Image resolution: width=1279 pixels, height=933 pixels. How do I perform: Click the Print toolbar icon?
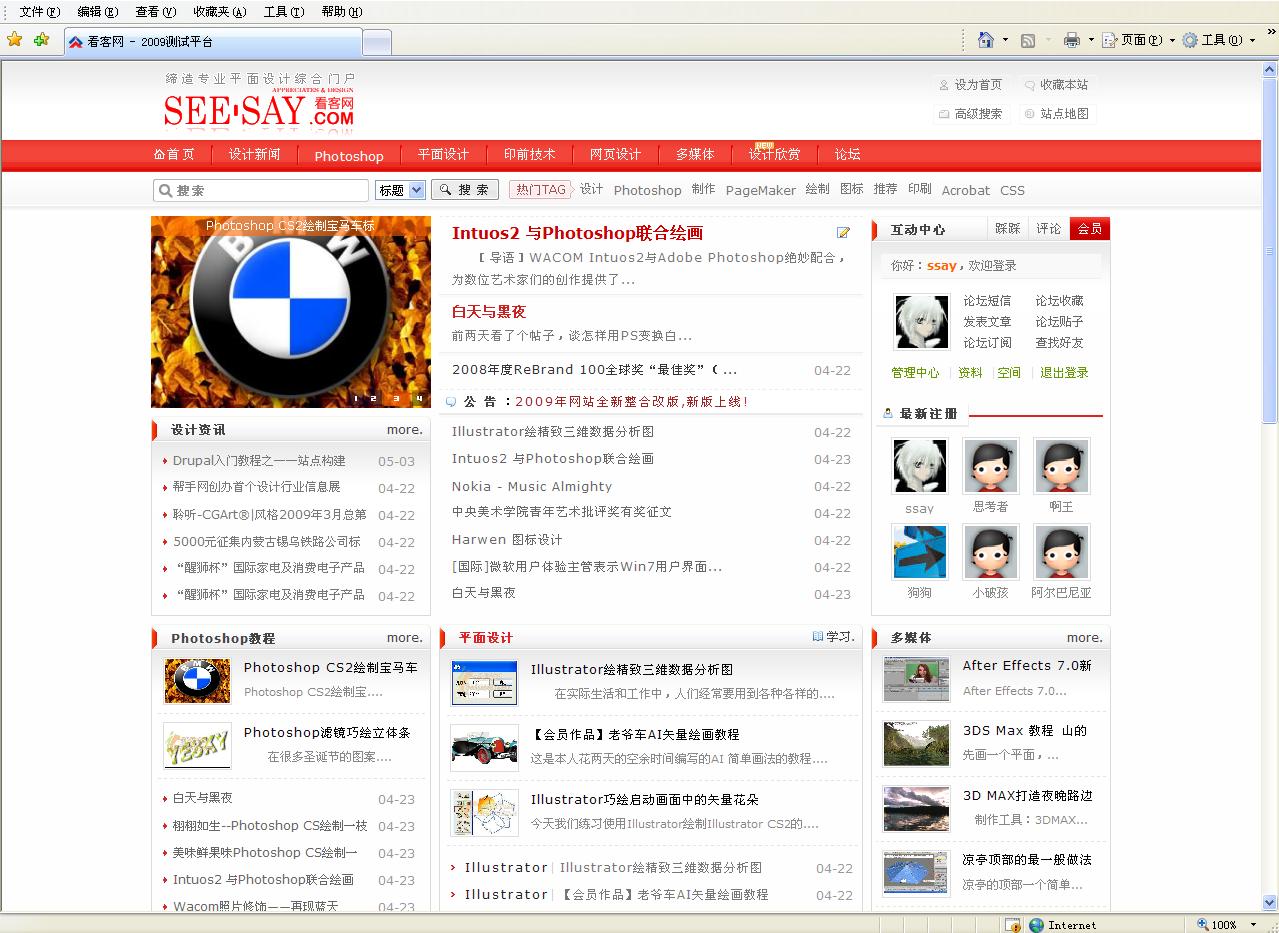point(1071,40)
